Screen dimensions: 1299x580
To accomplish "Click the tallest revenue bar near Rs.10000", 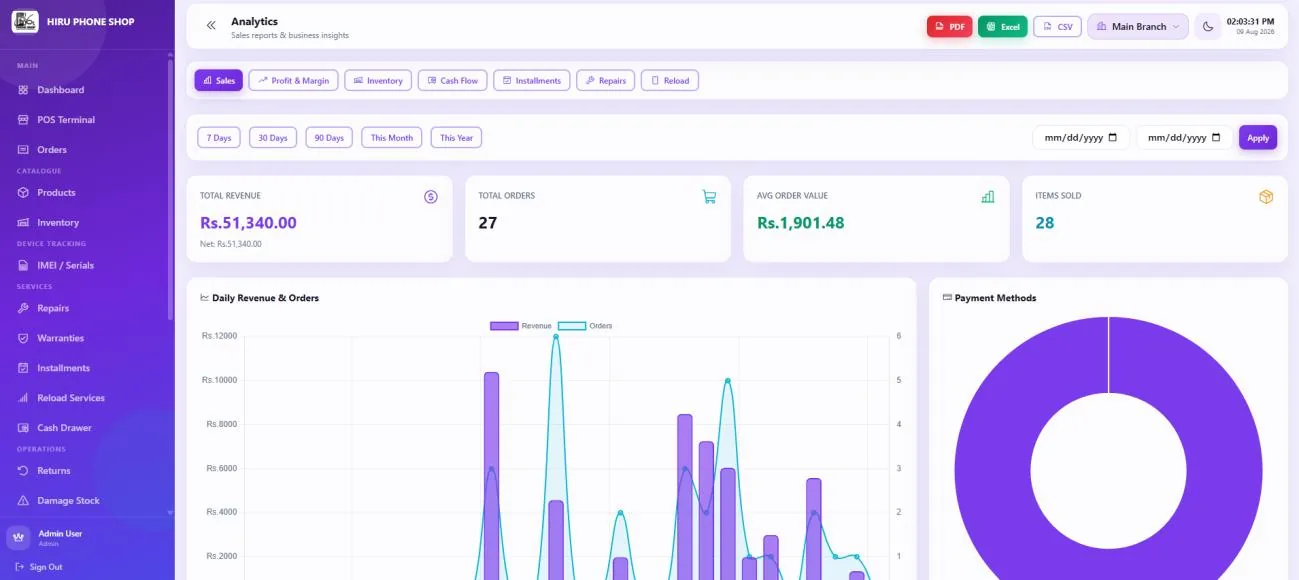I will click(x=491, y=476).
